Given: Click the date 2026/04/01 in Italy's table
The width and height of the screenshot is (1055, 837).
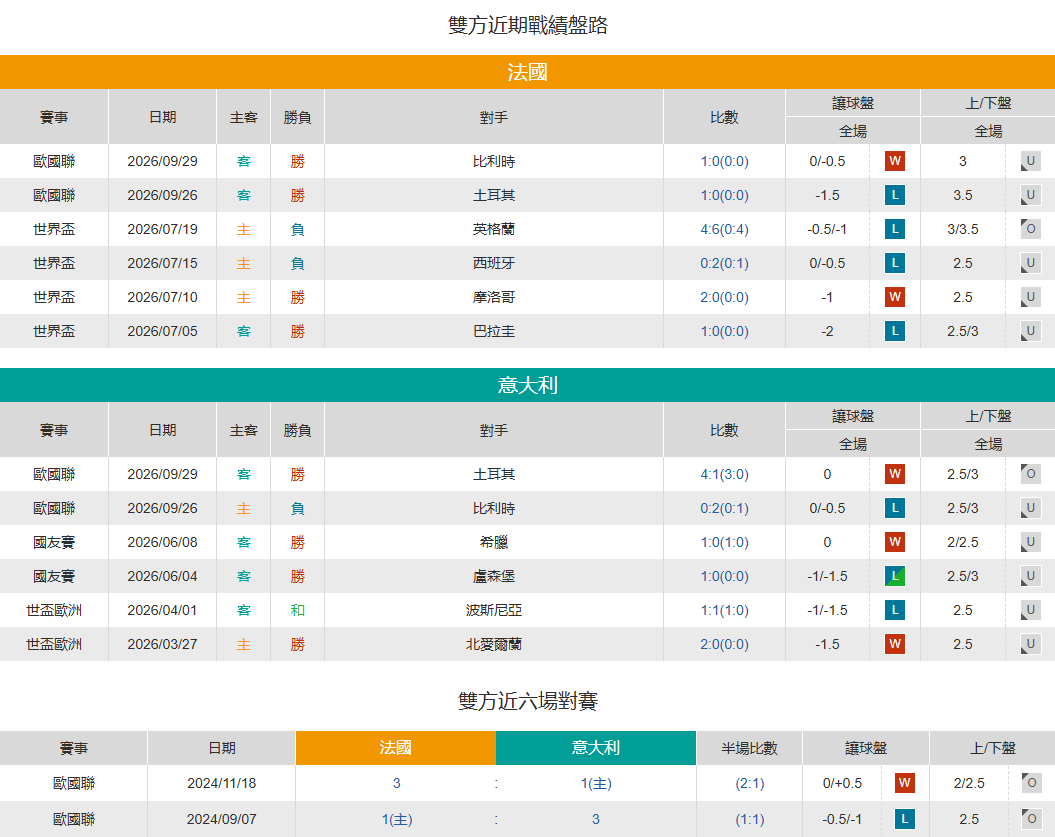Looking at the screenshot, I should (162, 610).
